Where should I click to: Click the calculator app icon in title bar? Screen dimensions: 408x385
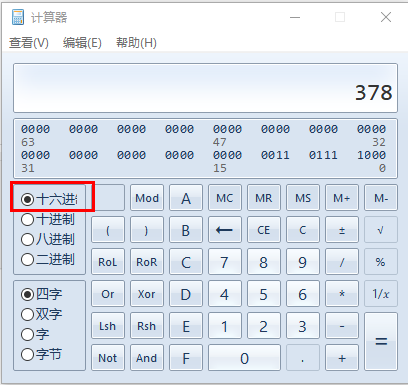pyautogui.click(x=18, y=17)
